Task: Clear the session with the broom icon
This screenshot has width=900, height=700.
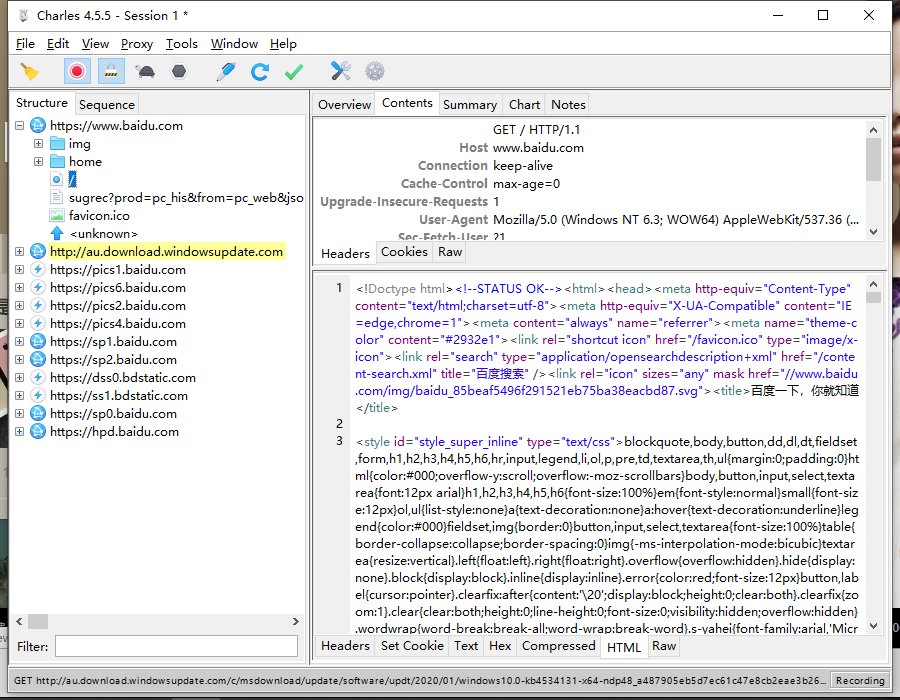Action: coord(29,72)
